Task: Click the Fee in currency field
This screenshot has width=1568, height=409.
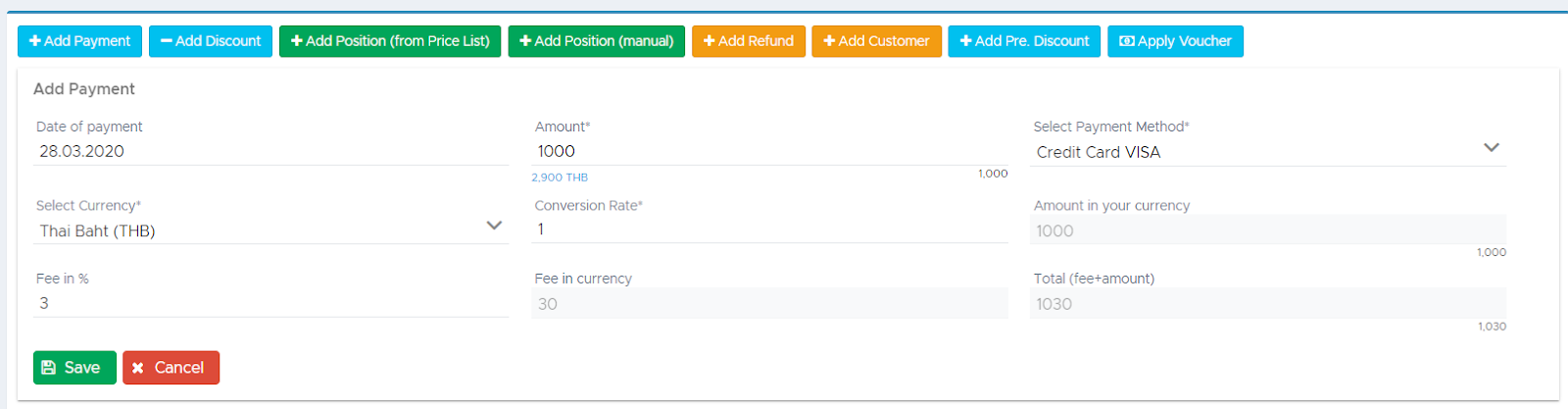Action: tap(769, 304)
